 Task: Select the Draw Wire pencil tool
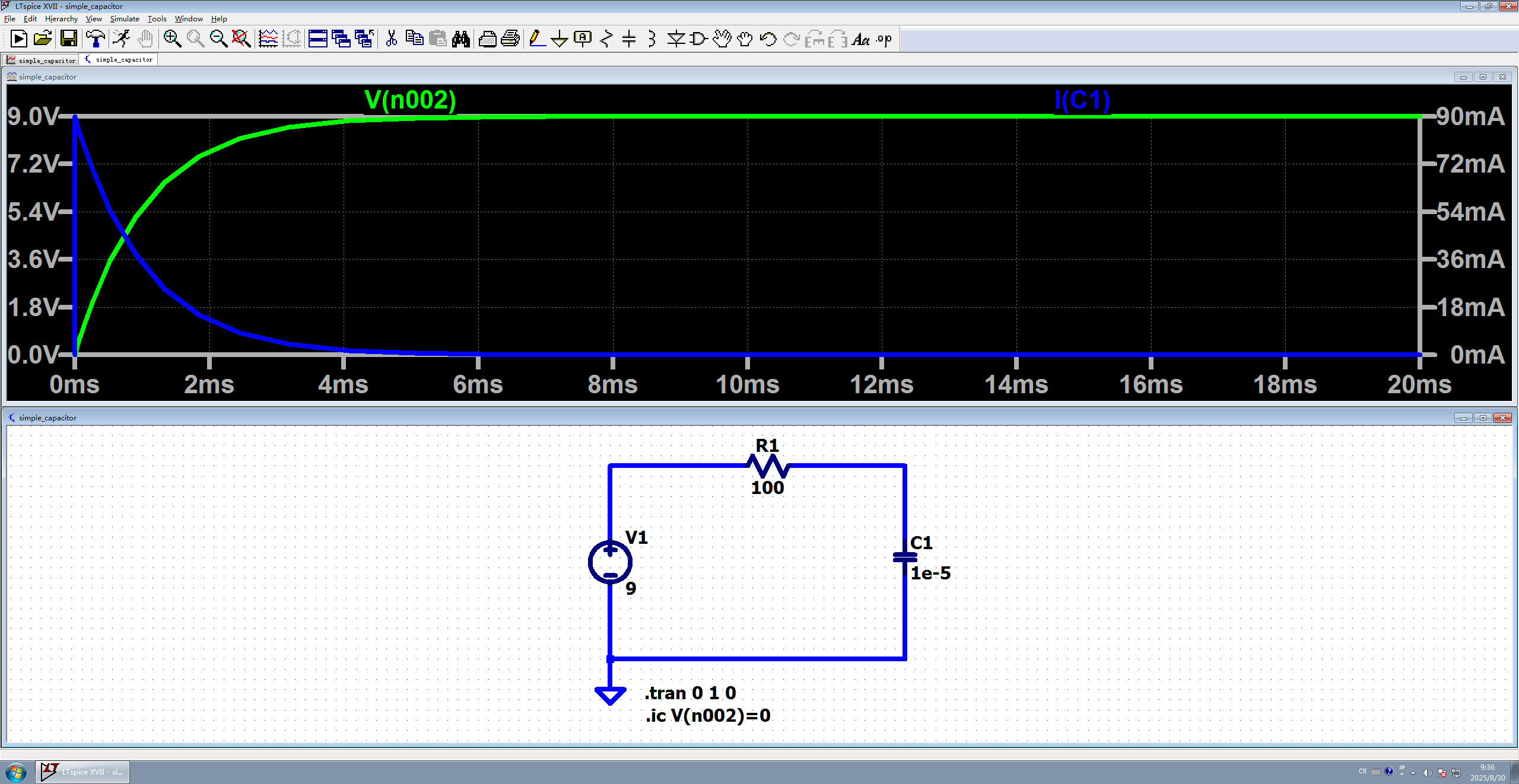coord(536,39)
